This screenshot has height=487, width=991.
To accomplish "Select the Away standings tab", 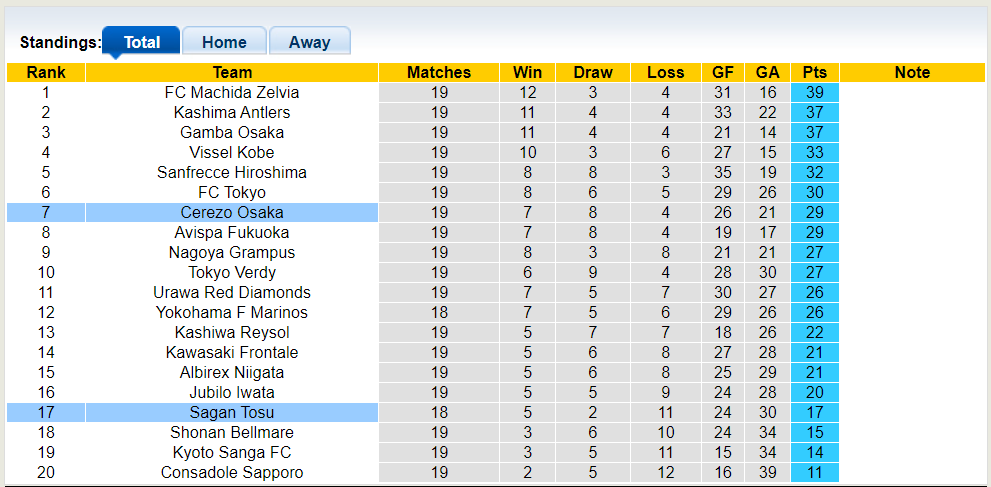I will click(309, 42).
